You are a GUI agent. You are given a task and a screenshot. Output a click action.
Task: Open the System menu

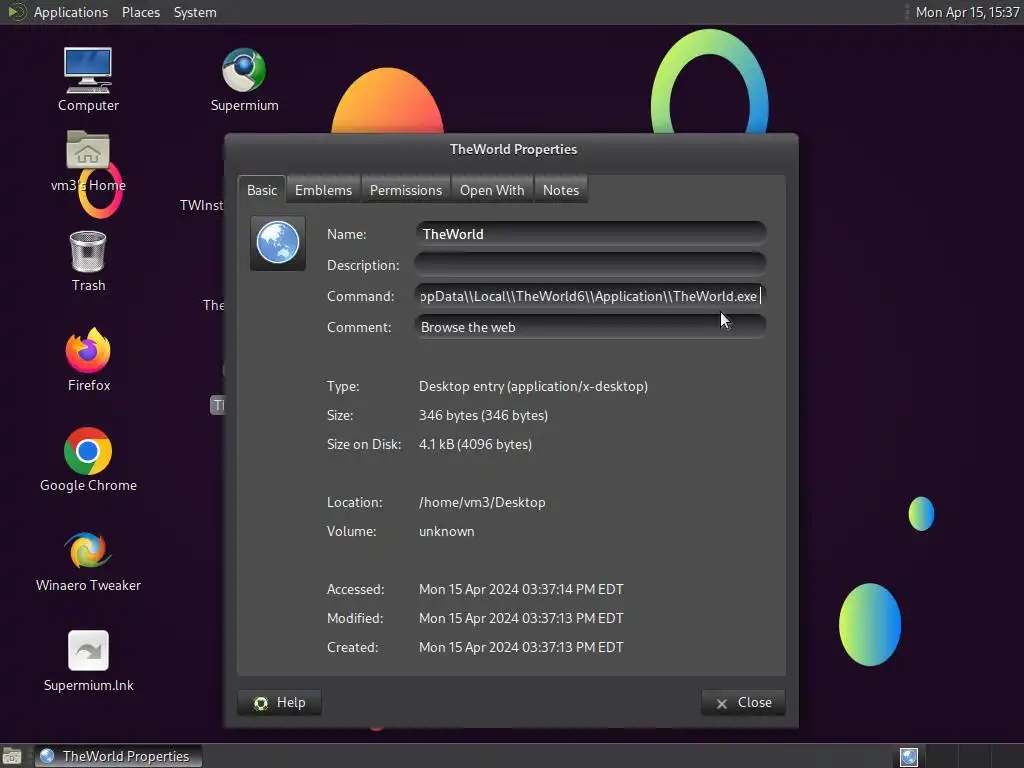tap(195, 12)
